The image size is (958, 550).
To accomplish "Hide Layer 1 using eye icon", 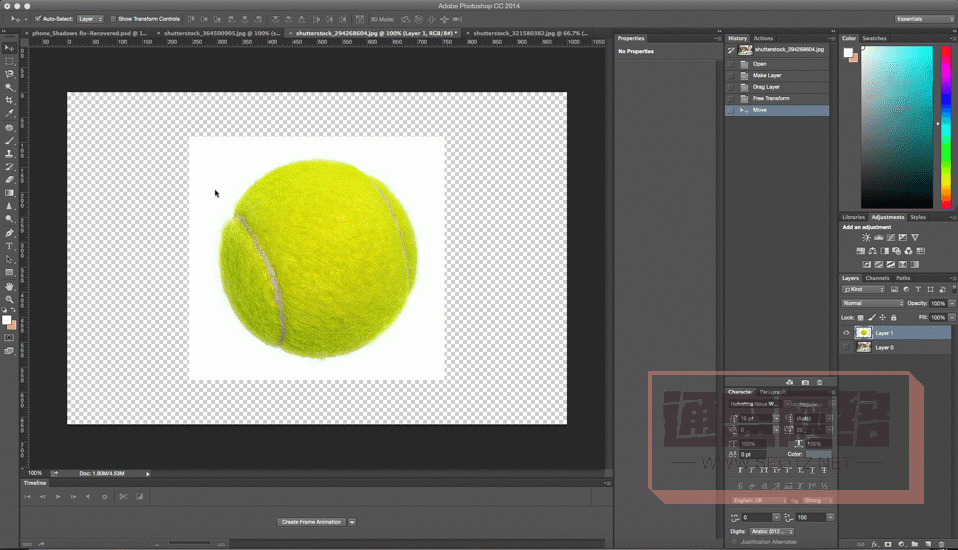I will pos(846,333).
